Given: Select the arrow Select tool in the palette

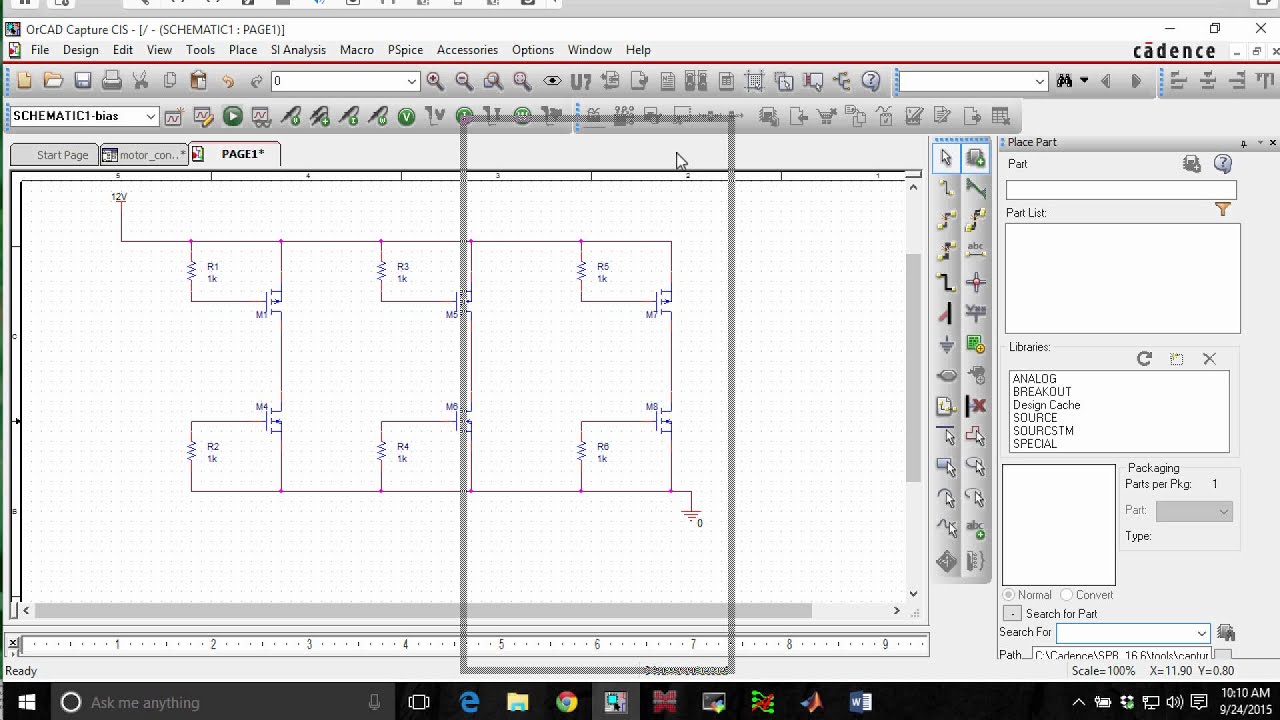Looking at the screenshot, I should (x=946, y=158).
